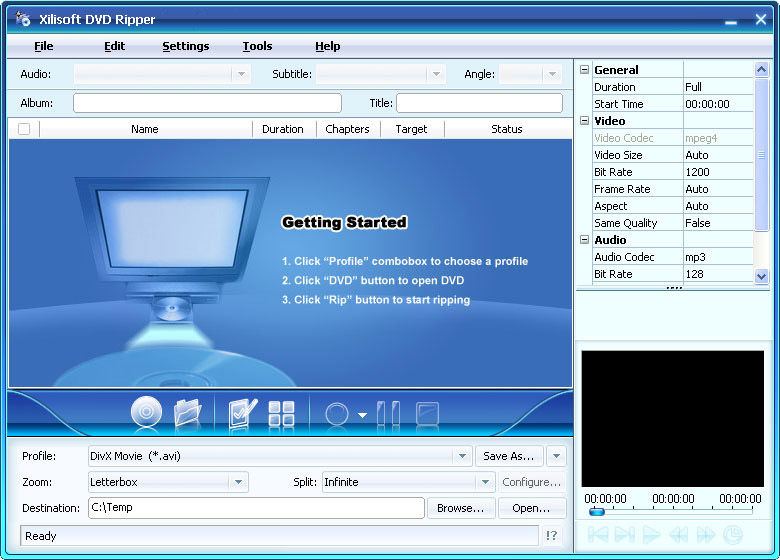Open the Tools menu
Image resolution: width=780 pixels, height=560 pixels.
point(257,46)
